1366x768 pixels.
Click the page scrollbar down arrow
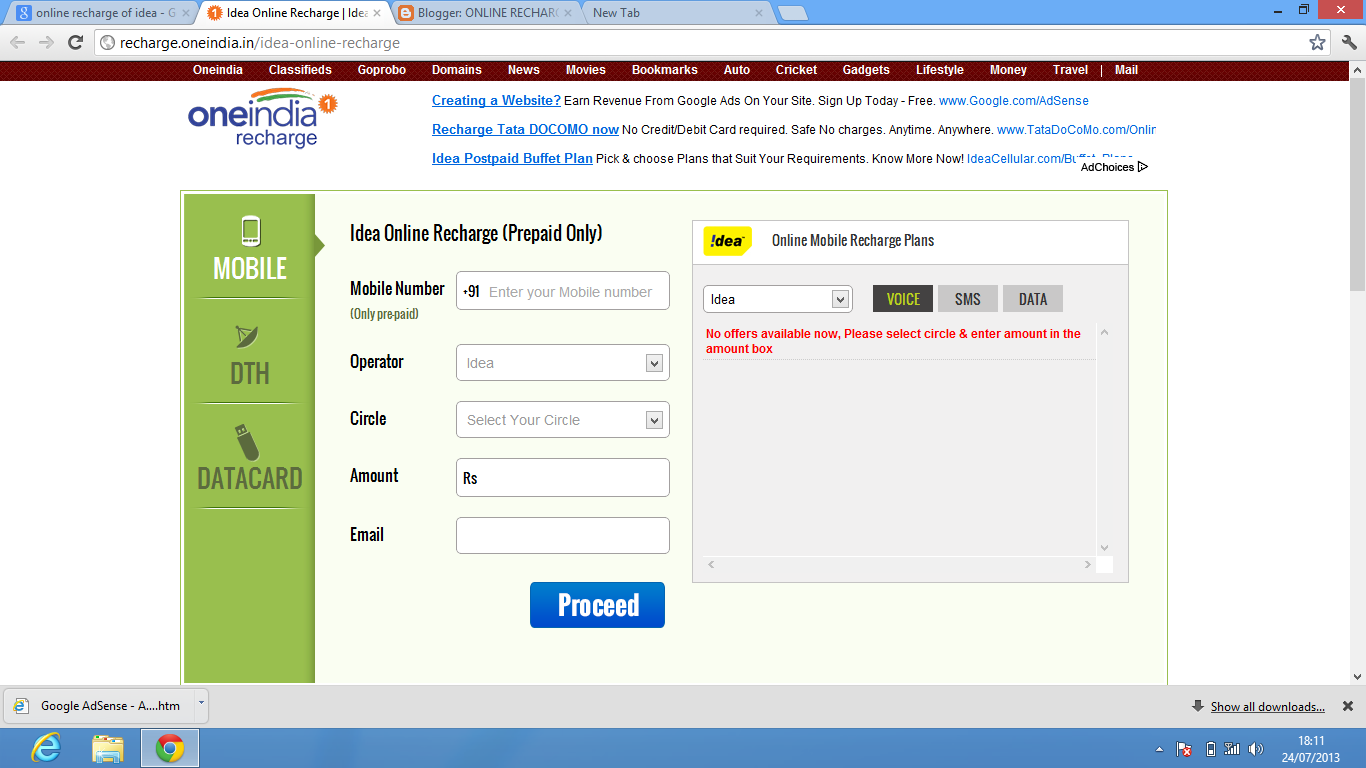(x=1357, y=676)
